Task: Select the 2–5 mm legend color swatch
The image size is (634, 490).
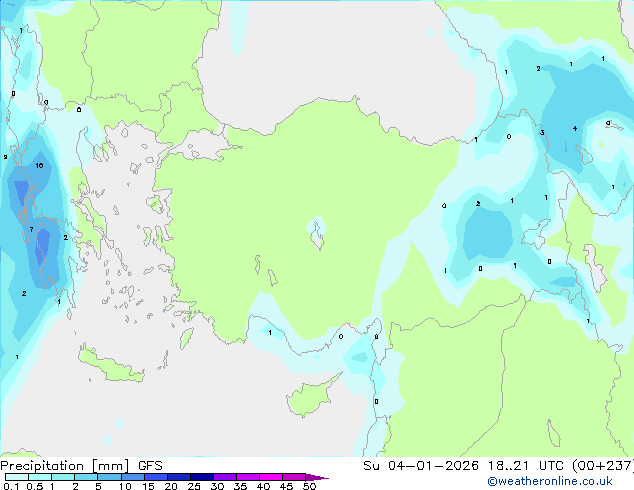Action: (86, 477)
